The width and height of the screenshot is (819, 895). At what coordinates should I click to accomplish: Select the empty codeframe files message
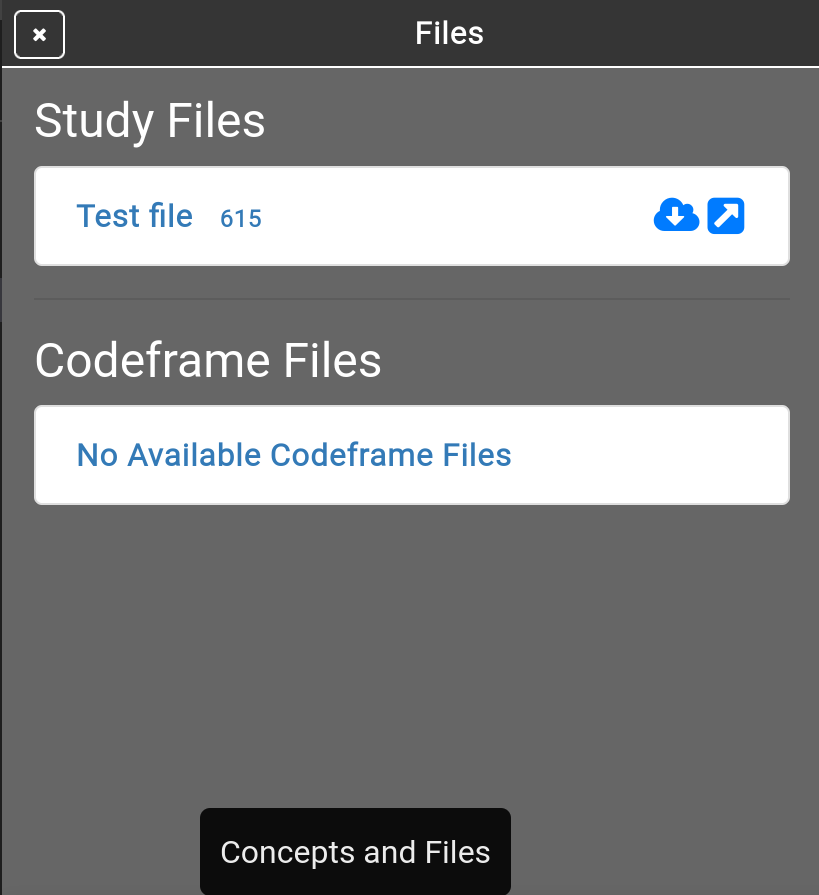coord(294,455)
